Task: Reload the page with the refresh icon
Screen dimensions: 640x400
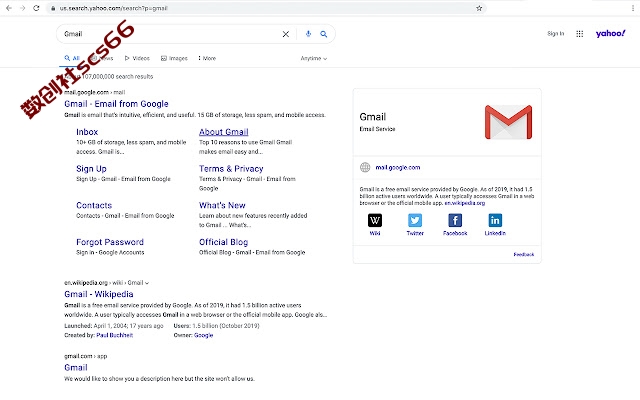Action: [x=36, y=8]
